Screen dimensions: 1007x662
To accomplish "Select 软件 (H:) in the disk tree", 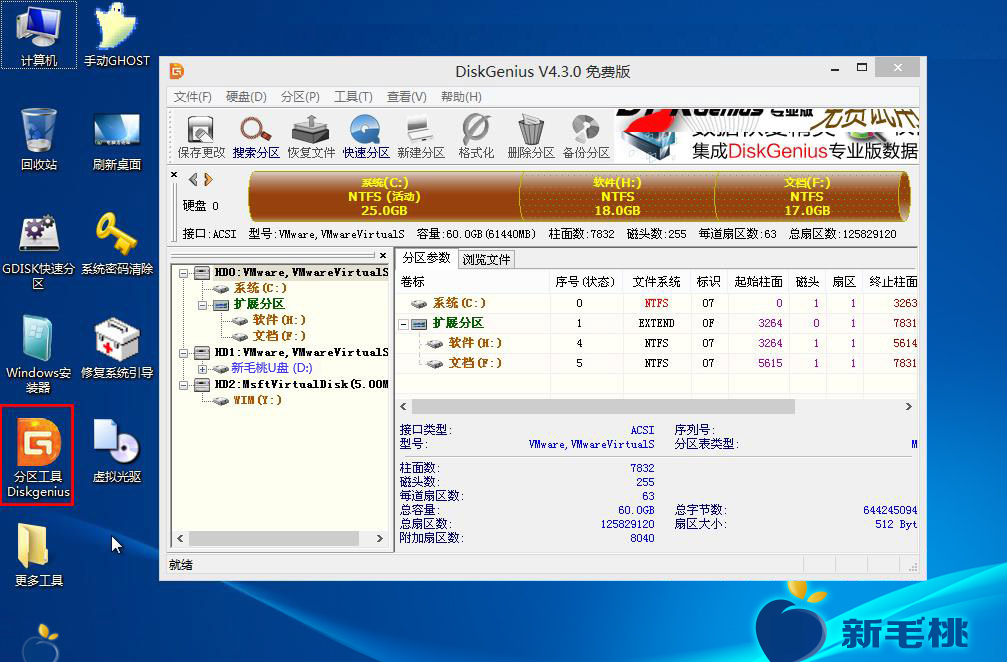I will click(279, 320).
